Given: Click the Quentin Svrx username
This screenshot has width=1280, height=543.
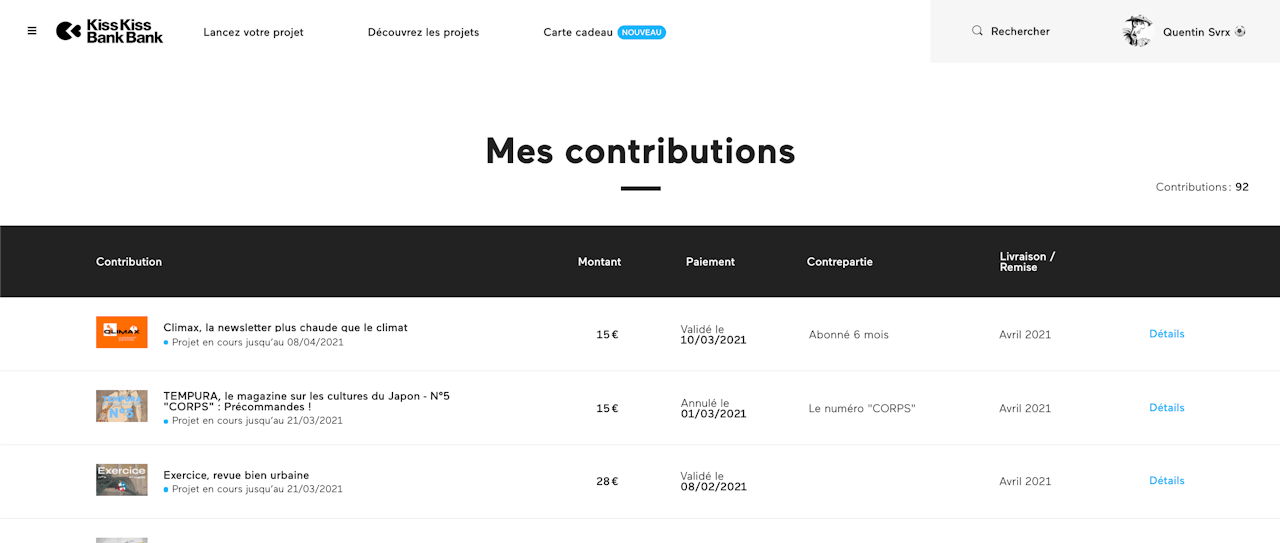Looking at the screenshot, I should coord(1196,32).
